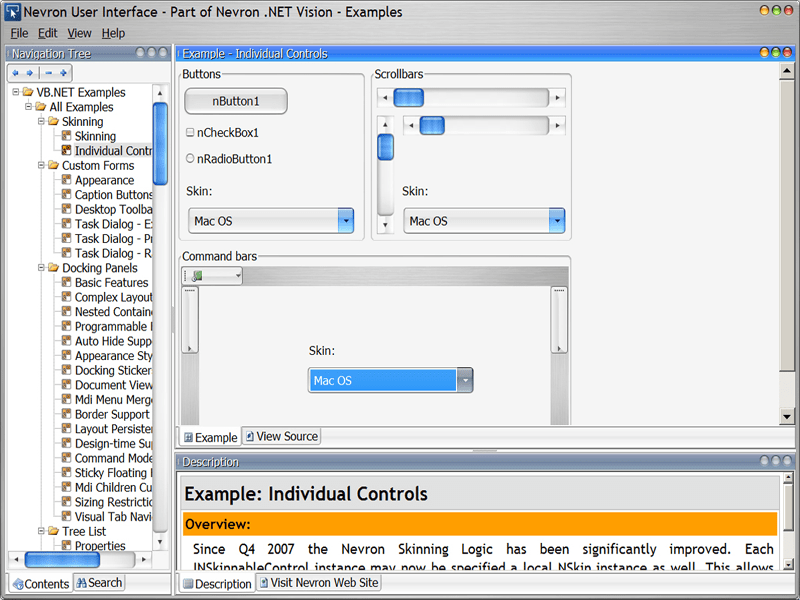Collapse the tree using the minus toolbar icon
The image size is (800, 600).
pyautogui.click(x=49, y=72)
